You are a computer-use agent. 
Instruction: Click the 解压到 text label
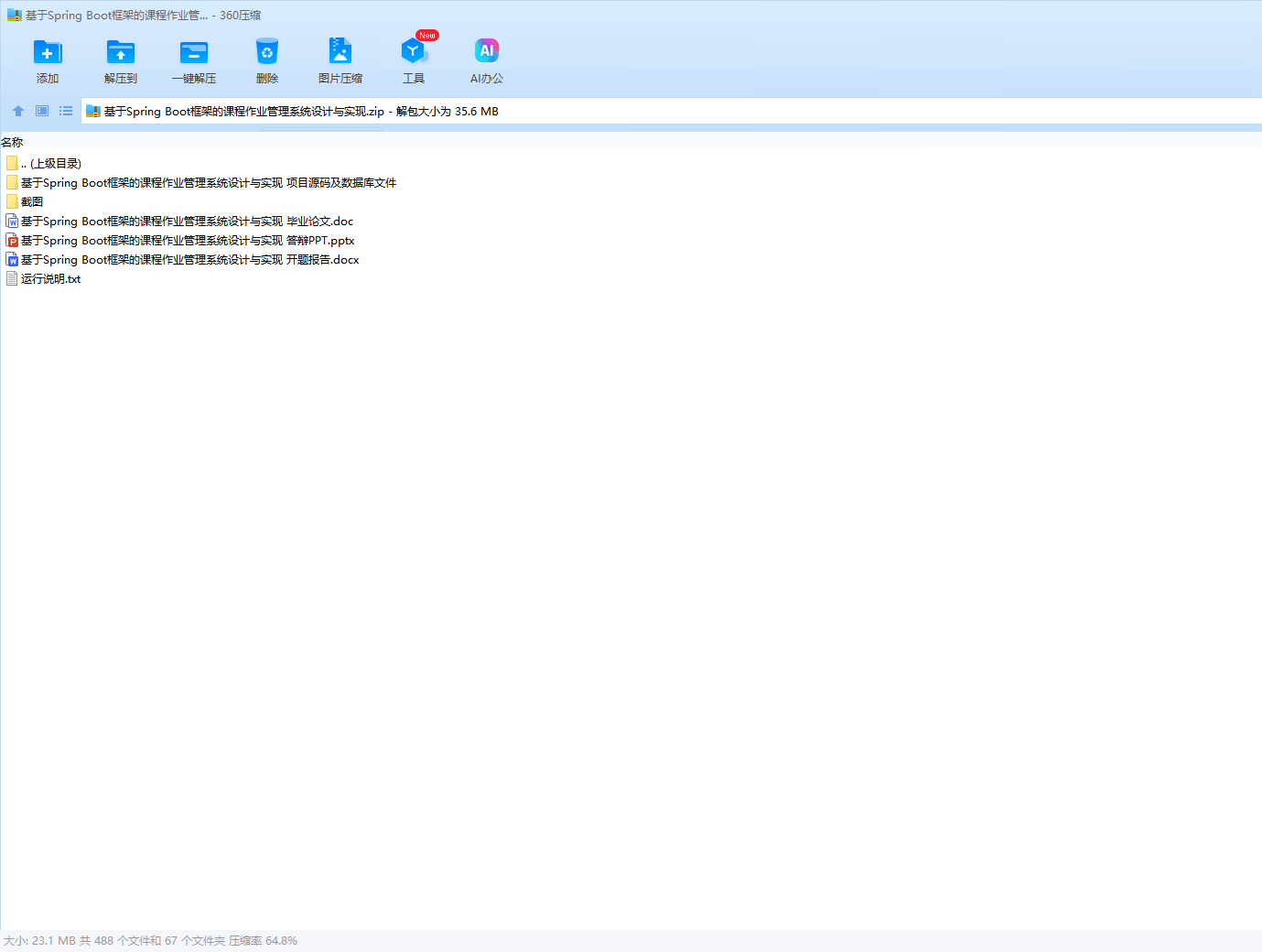[121, 79]
